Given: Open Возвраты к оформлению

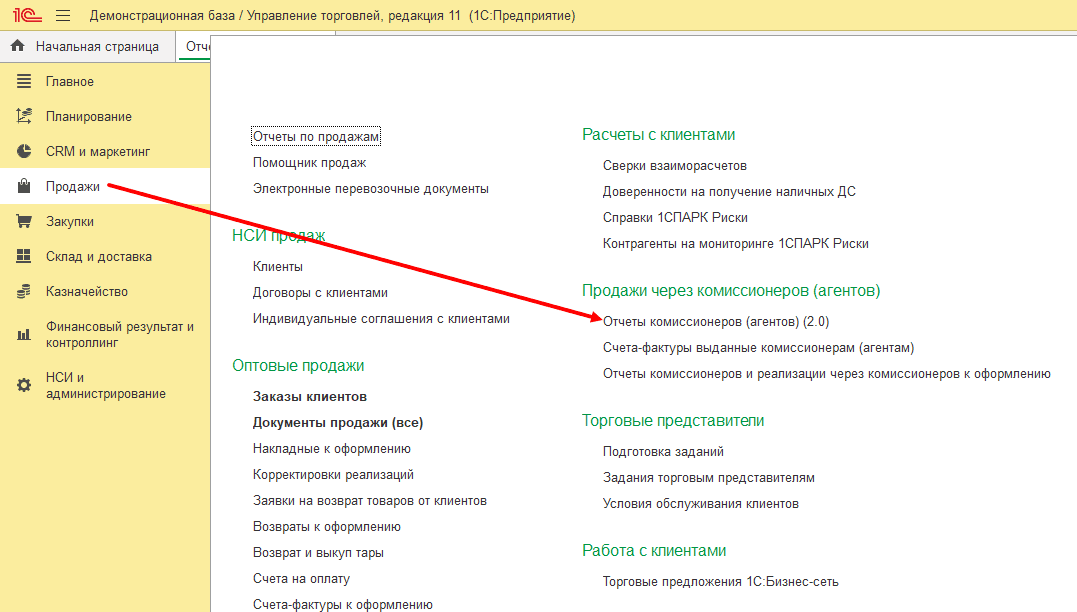Looking at the screenshot, I should pos(327,527).
